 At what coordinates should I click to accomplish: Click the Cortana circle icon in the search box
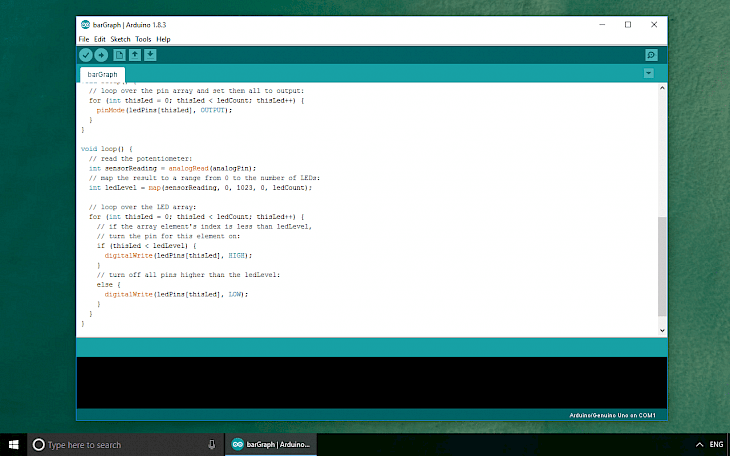point(39,445)
